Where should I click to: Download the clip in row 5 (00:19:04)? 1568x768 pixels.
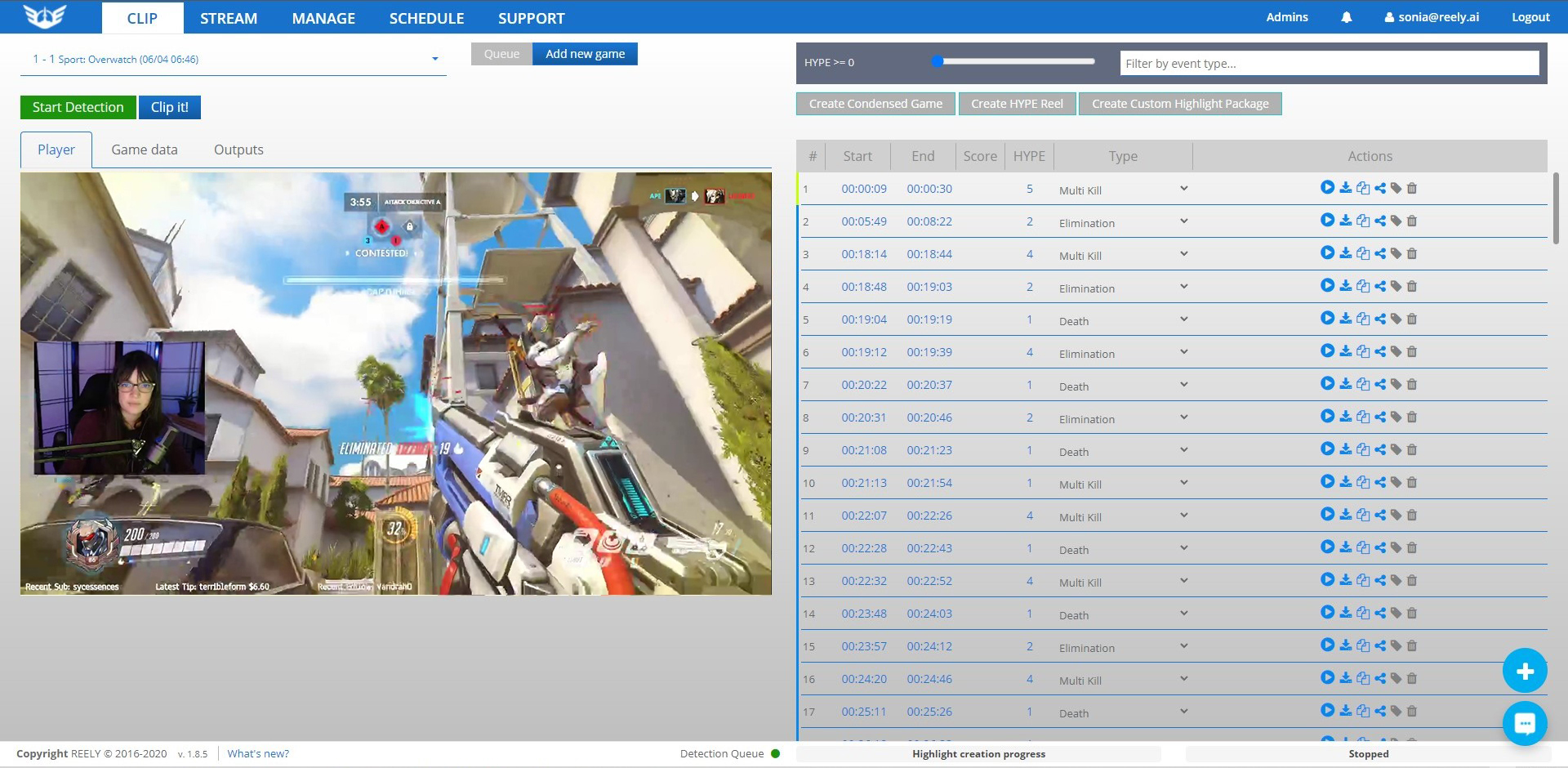pos(1345,319)
